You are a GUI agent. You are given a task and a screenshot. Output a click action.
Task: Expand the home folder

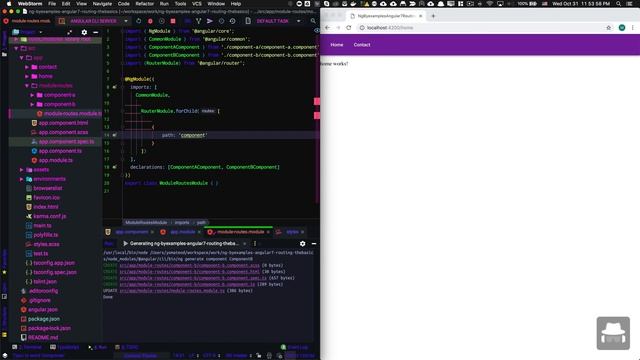point(27,76)
